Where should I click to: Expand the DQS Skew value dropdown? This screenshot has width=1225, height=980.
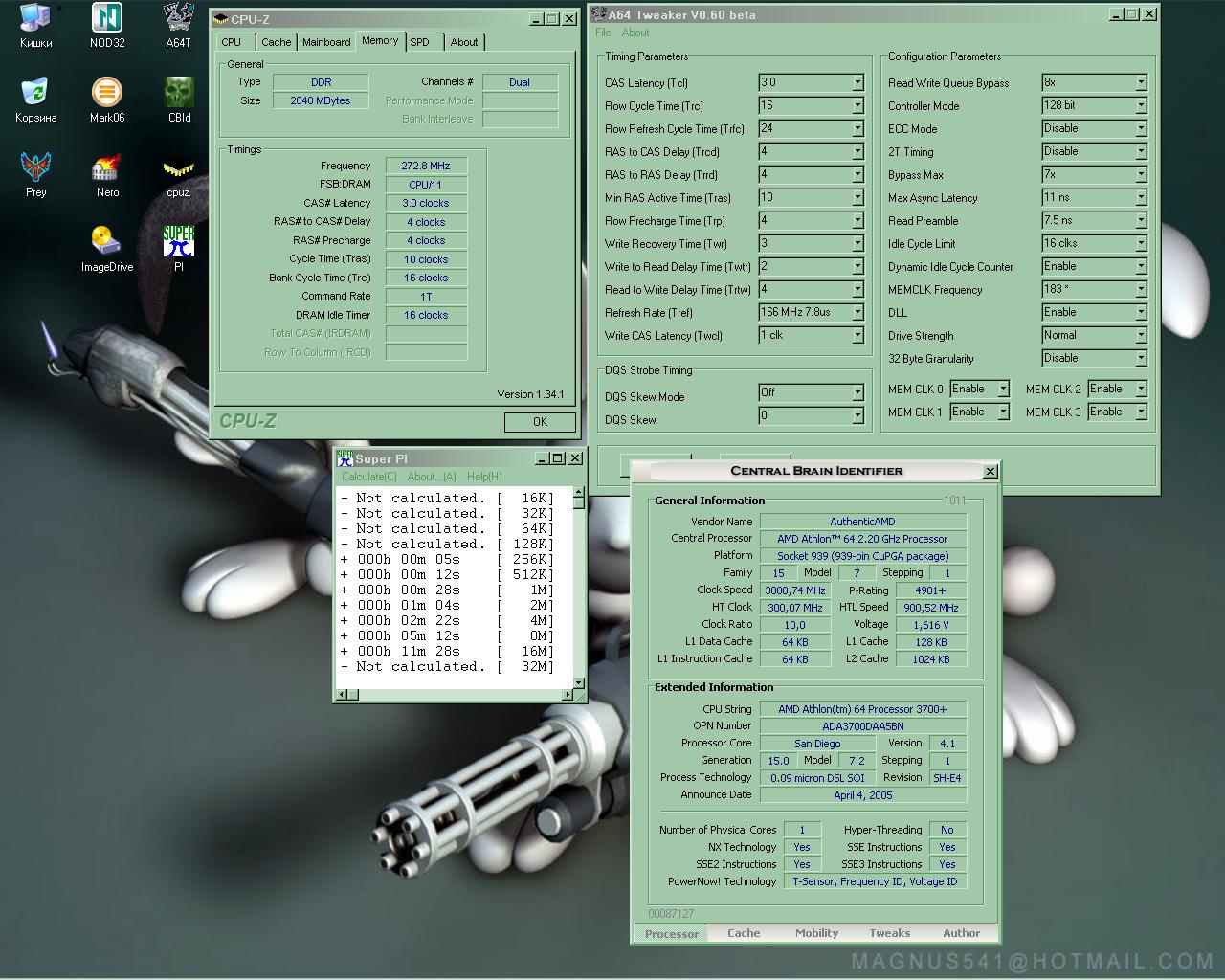coord(857,415)
